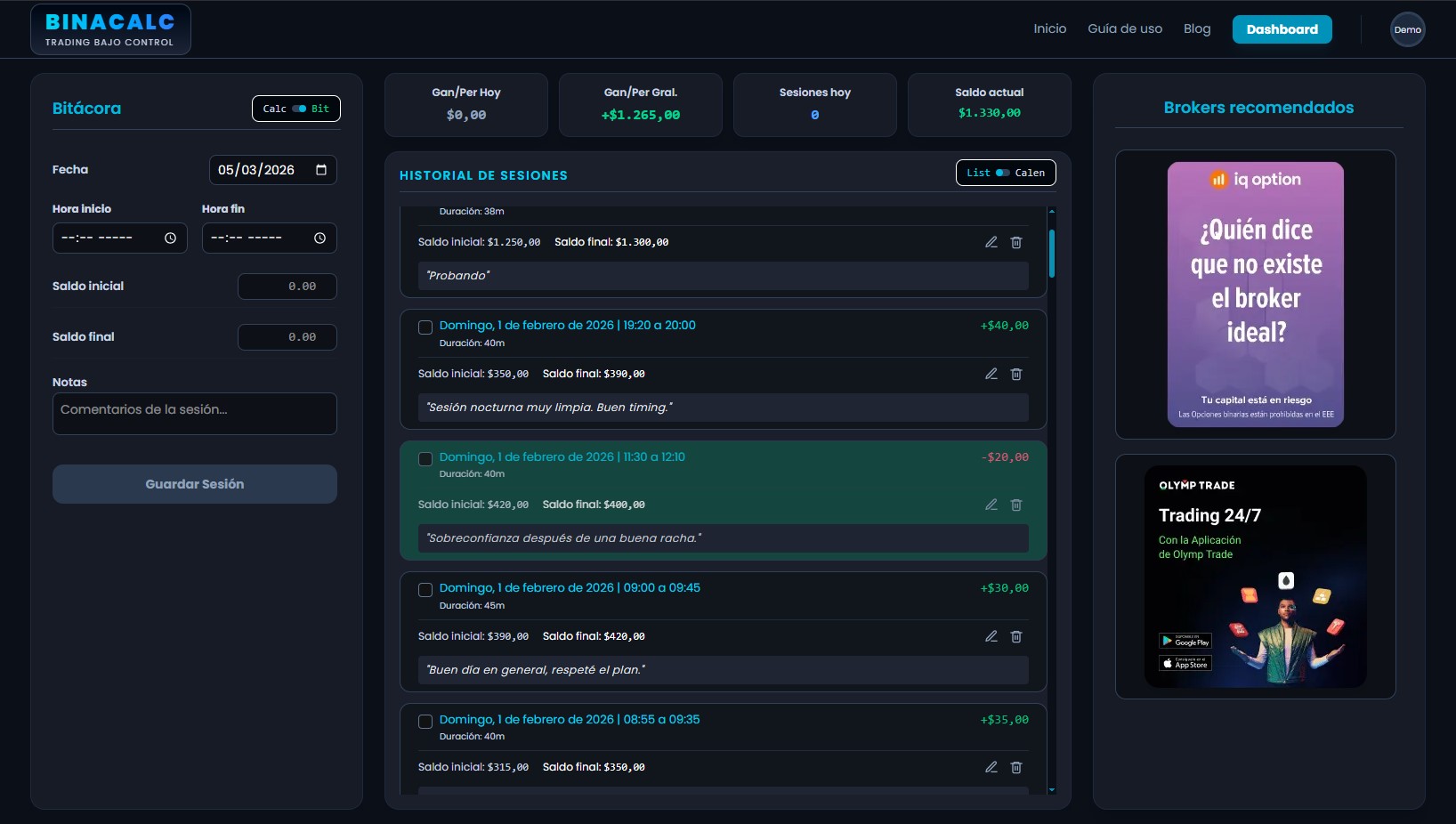
Task: Edit the 09:00 a 09:45 session
Action: tap(991, 636)
